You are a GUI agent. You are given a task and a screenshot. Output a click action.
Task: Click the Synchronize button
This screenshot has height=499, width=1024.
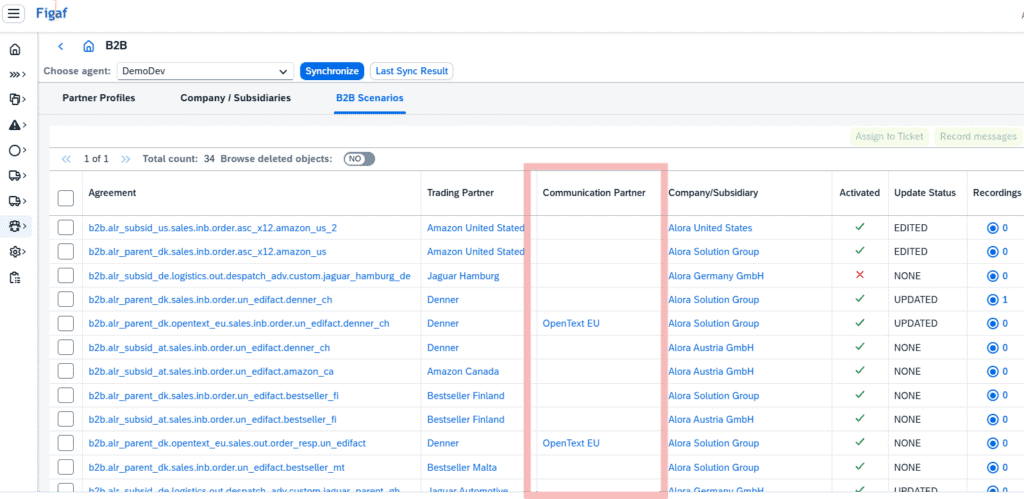coord(332,71)
